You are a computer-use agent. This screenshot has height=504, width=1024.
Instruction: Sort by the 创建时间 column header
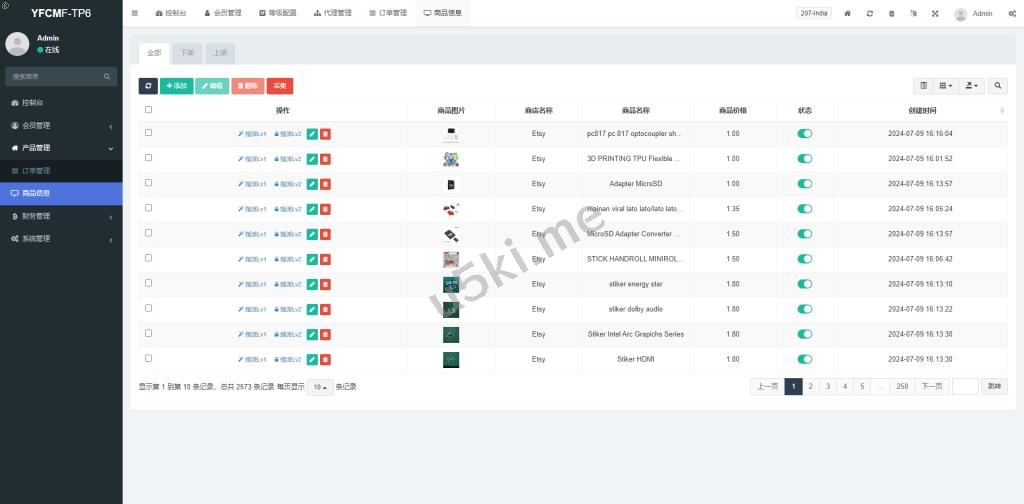click(x=922, y=110)
